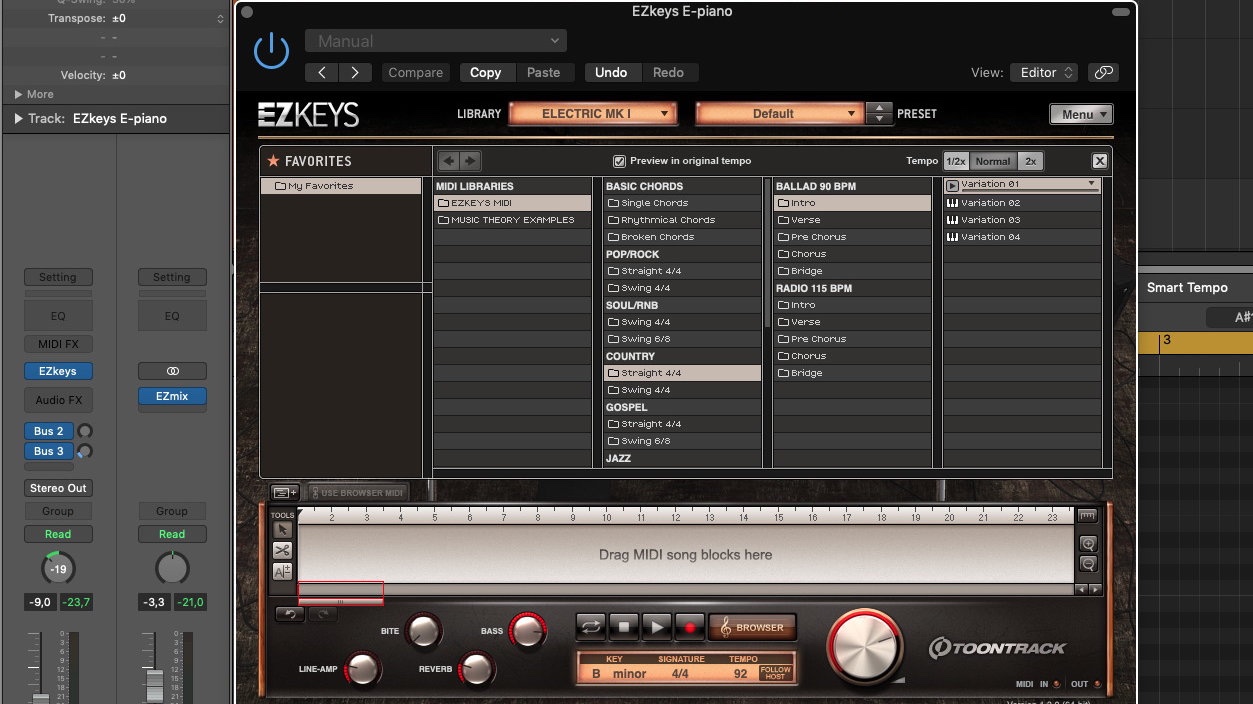Open the EZkeys Menu button
Viewport: 1253px width, 704px height.
tap(1081, 114)
